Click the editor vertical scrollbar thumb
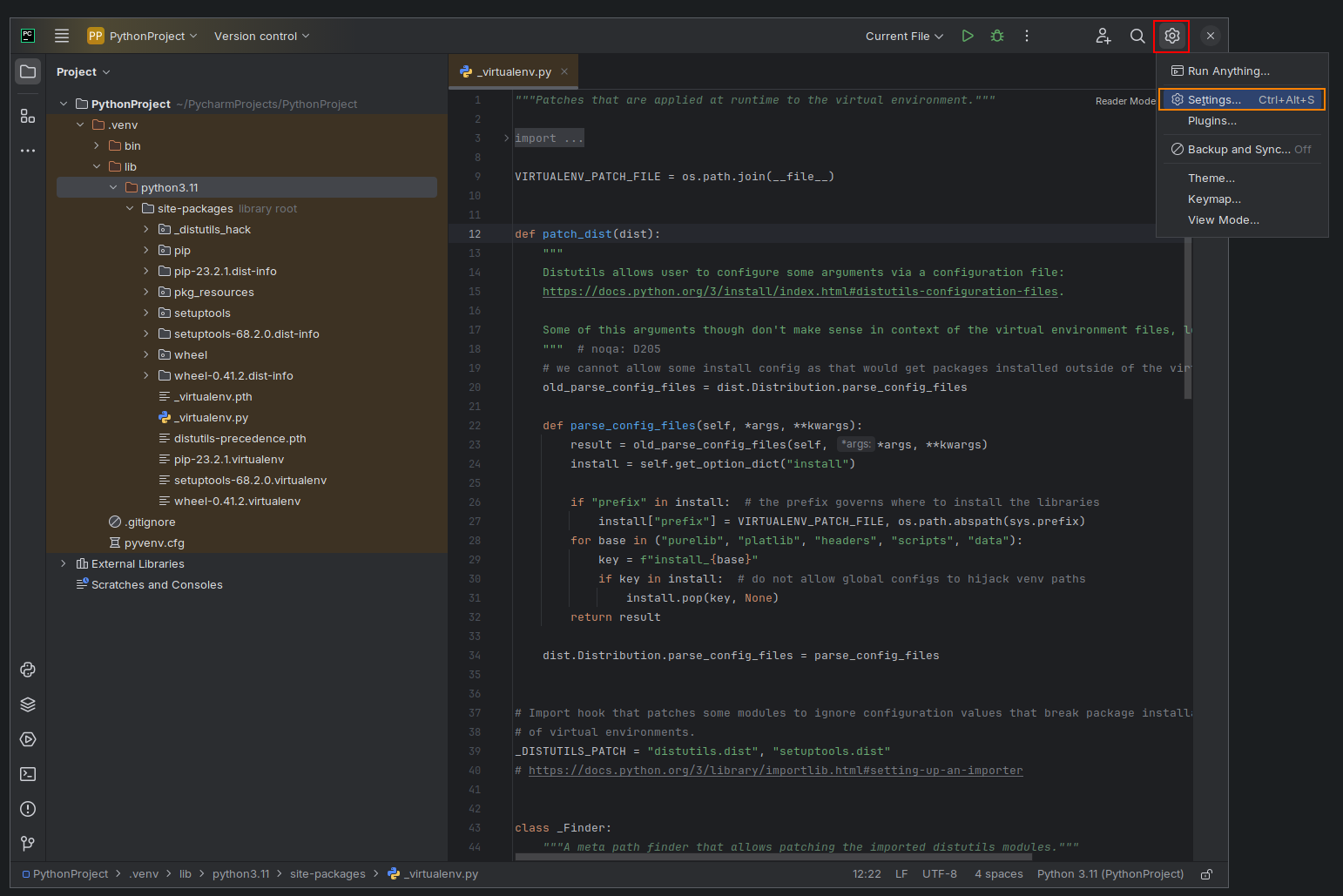The width and height of the screenshot is (1343, 896). pos(1188,318)
